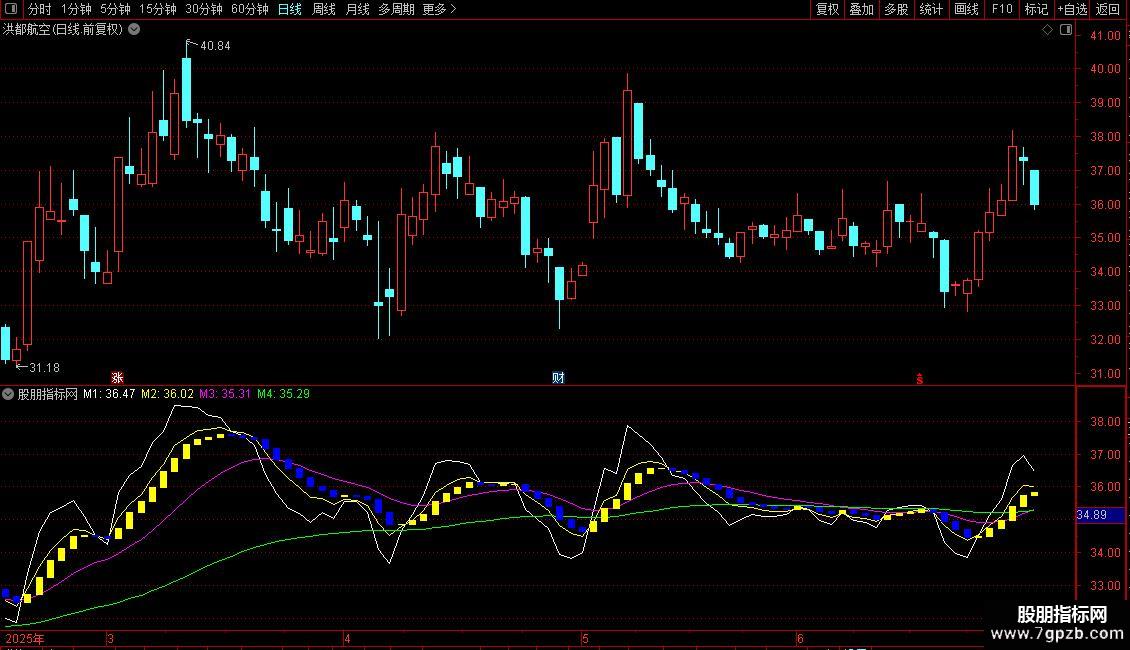The width and height of the screenshot is (1130, 650).
Task: Click the 复权 adjustment button
Action: [827, 9]
